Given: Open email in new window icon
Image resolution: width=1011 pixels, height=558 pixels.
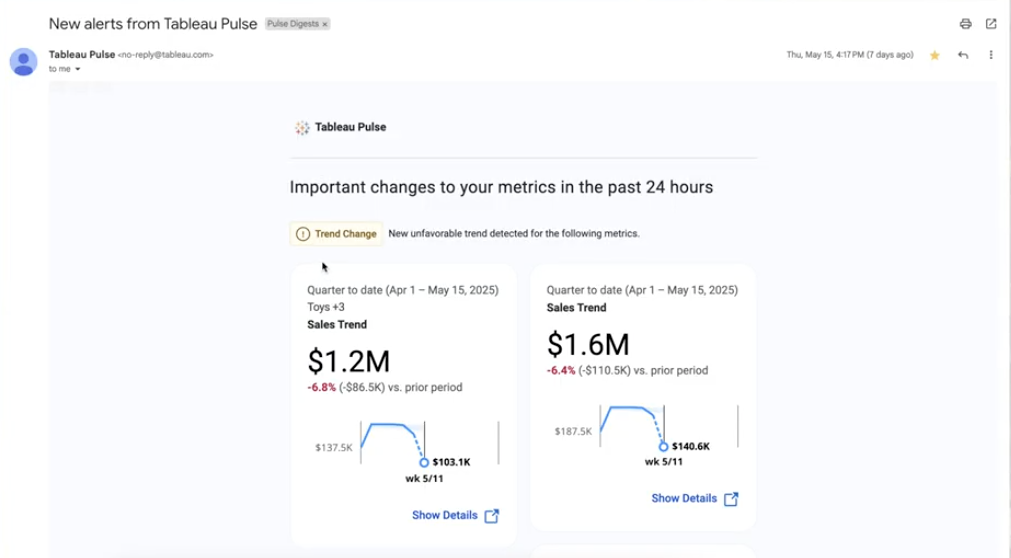Looking at the screenshot, I should [x=991, y=24].
